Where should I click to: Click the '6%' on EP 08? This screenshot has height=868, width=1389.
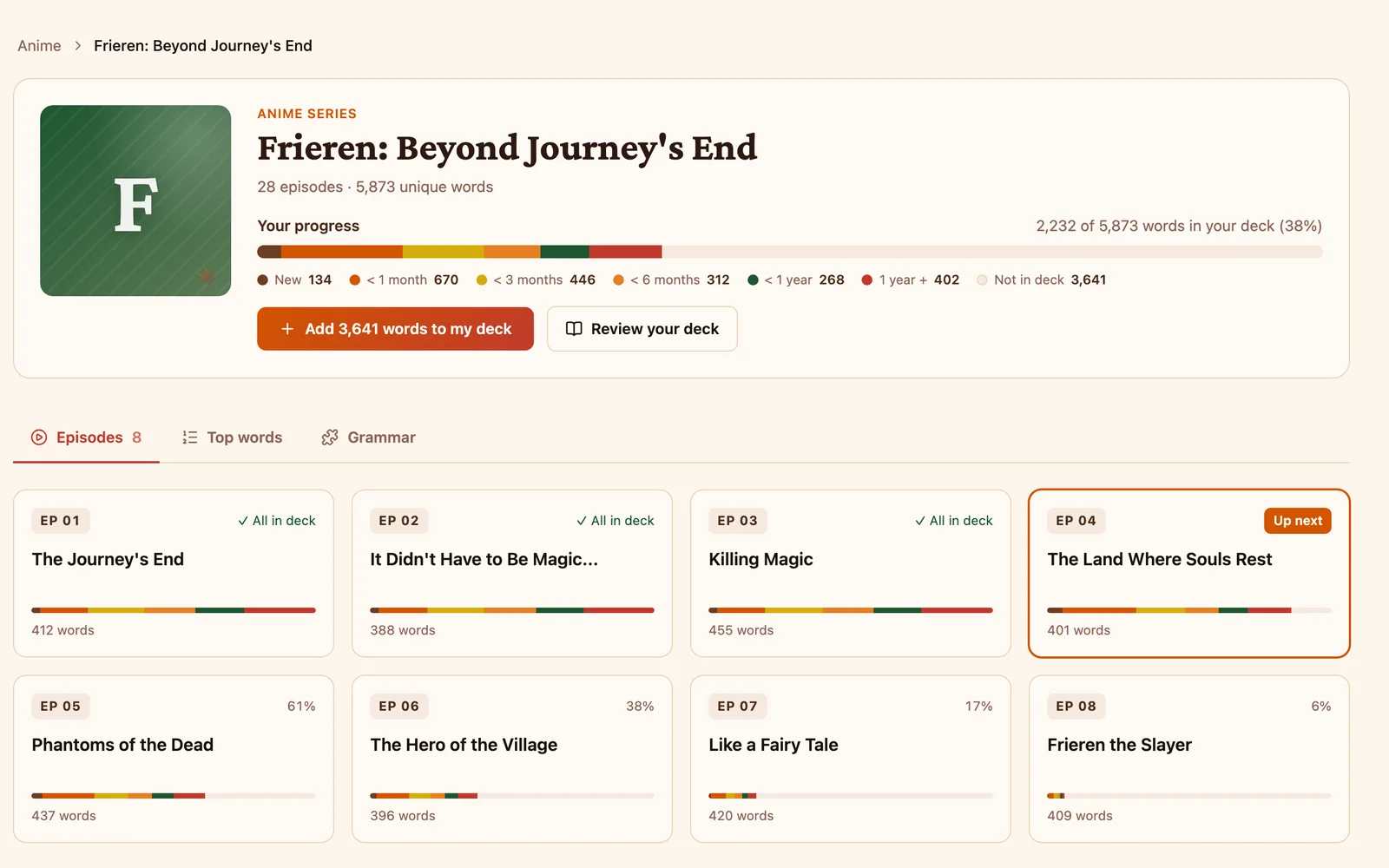point(1321,707)
